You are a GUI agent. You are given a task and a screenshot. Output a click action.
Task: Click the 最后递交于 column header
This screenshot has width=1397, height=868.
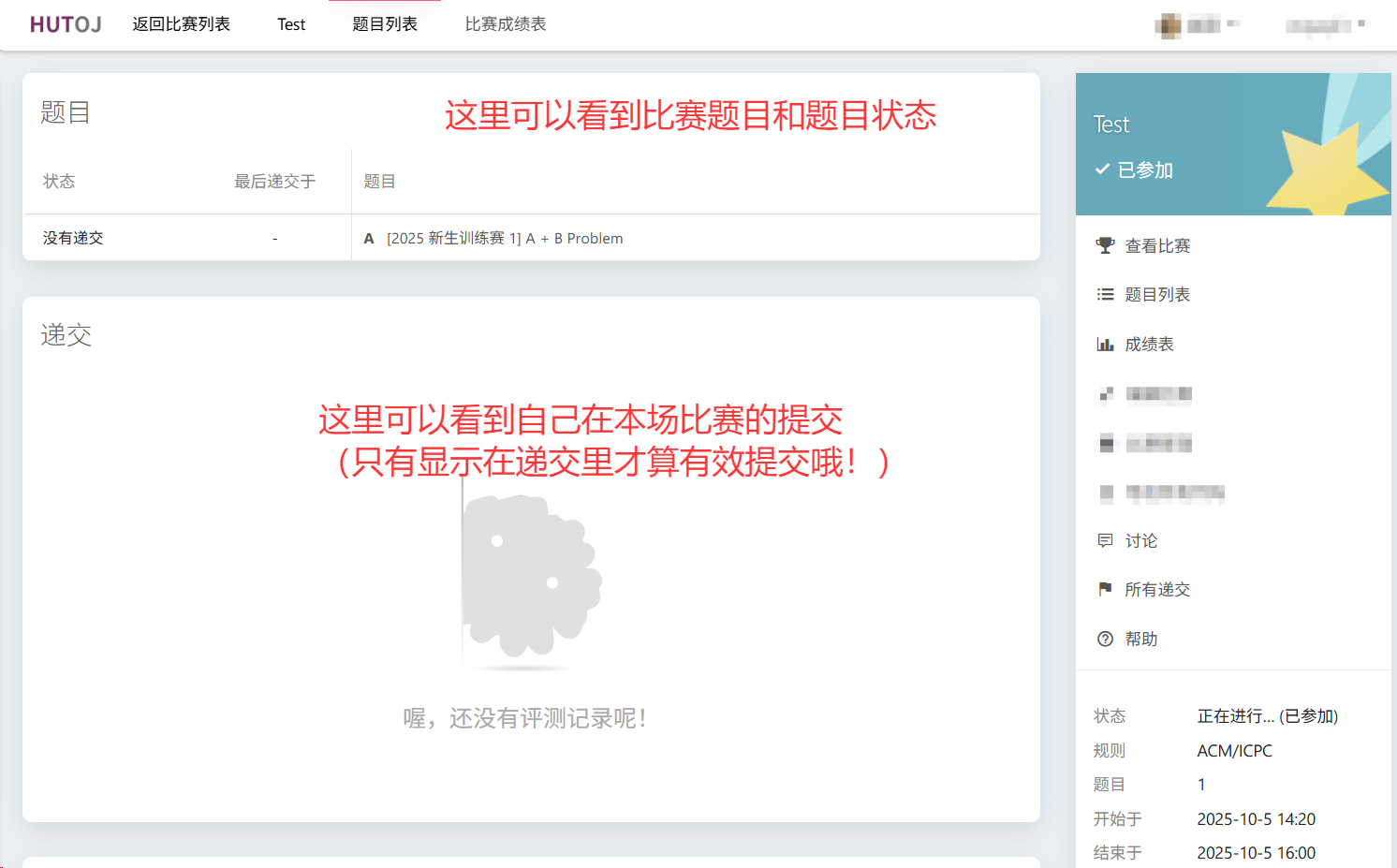pos(274,182)
